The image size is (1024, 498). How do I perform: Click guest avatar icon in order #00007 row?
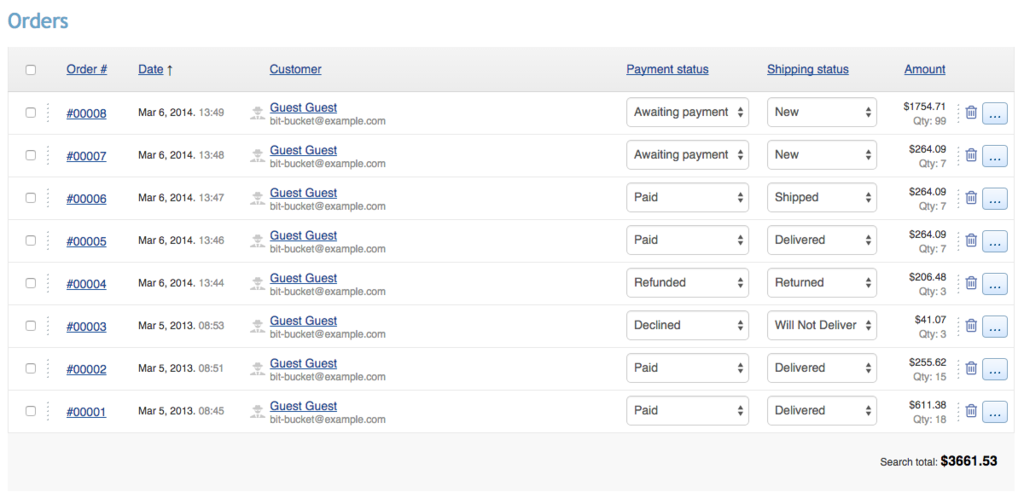[x=257, y=156]
